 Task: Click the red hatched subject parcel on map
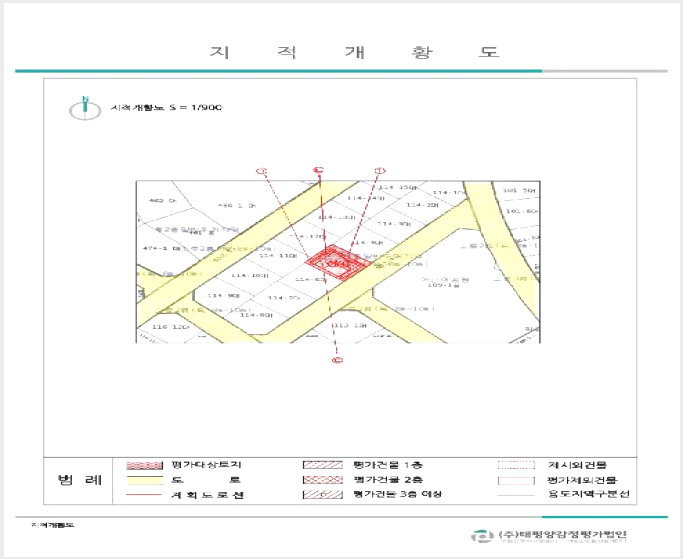click(338, 263)
